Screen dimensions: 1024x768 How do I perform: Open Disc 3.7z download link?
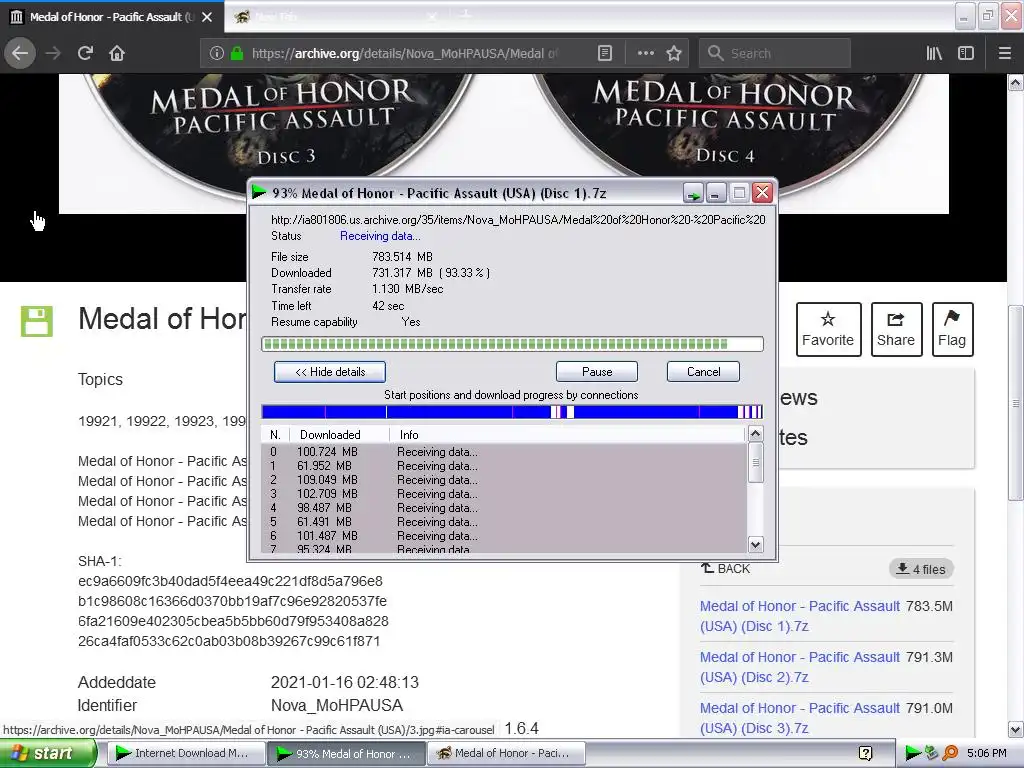click(799, 718)
